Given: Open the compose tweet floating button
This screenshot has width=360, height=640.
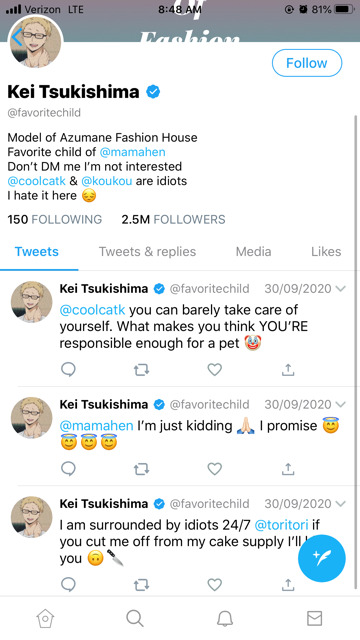Looking at the screenshot, I should click(322, 558).
